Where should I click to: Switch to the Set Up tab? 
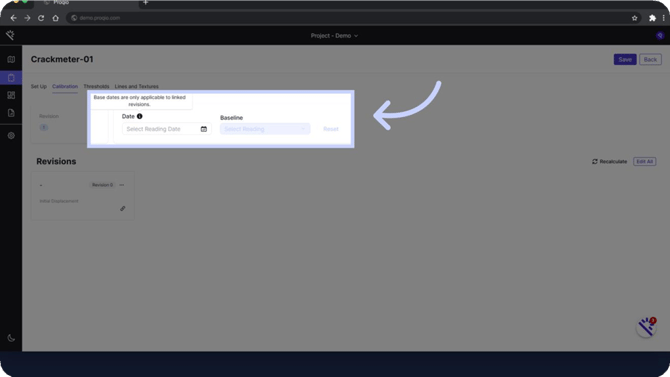tap(38, 86)
